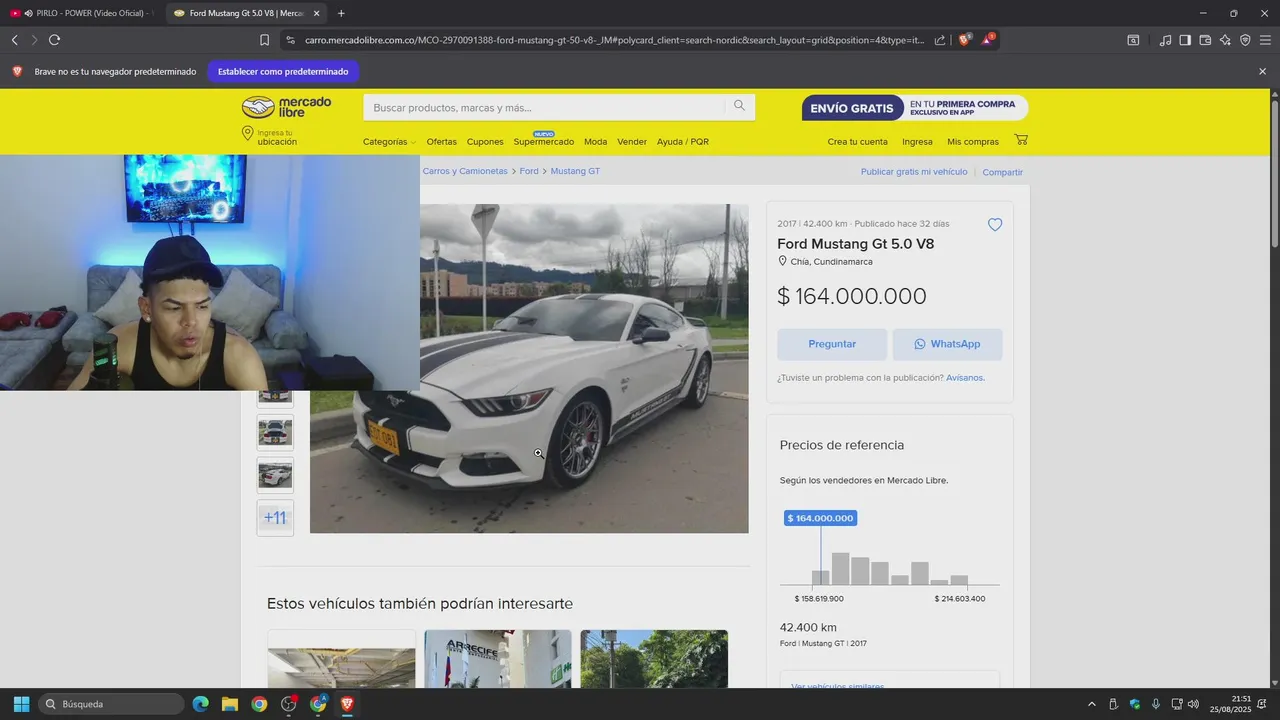Click the ENVÍO GRATIS promo banner
The image size is (1280, 720).
pos(914,108)
